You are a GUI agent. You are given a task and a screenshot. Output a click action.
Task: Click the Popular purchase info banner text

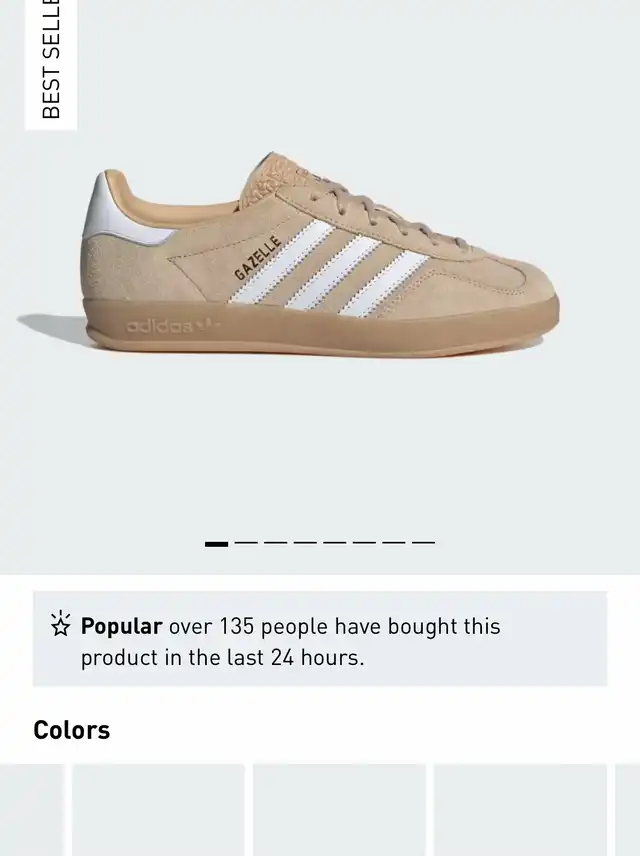click(x=291, y=642)
